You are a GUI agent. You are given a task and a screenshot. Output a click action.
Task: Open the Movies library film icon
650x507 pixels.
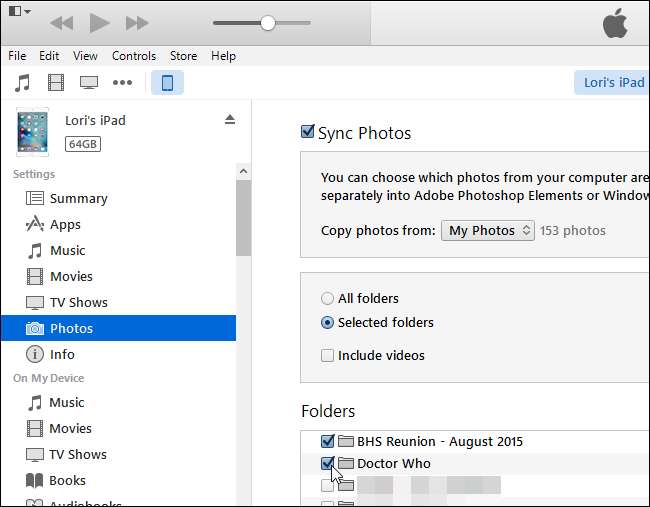(x=56, y=82)
